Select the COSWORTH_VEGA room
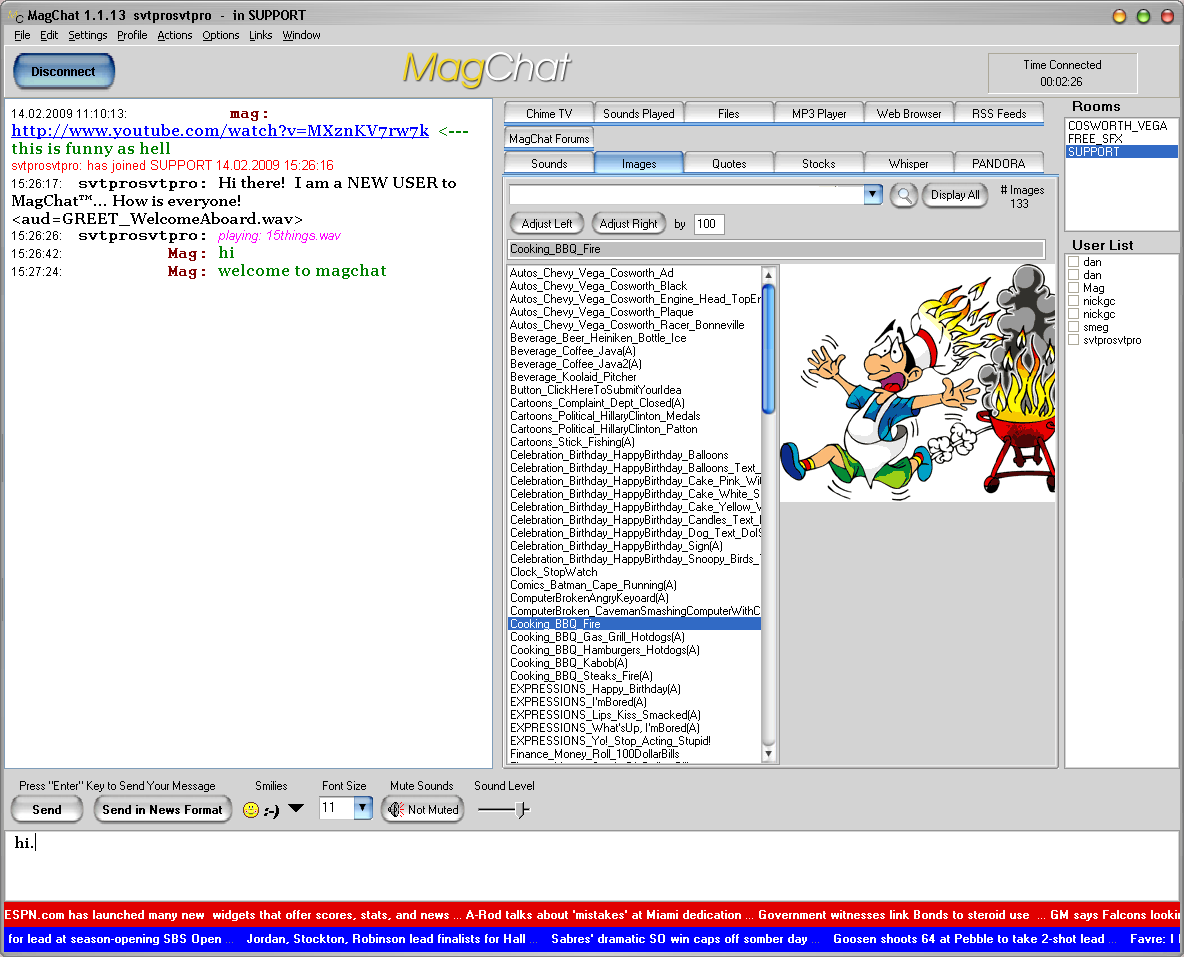 [1116, 126]
